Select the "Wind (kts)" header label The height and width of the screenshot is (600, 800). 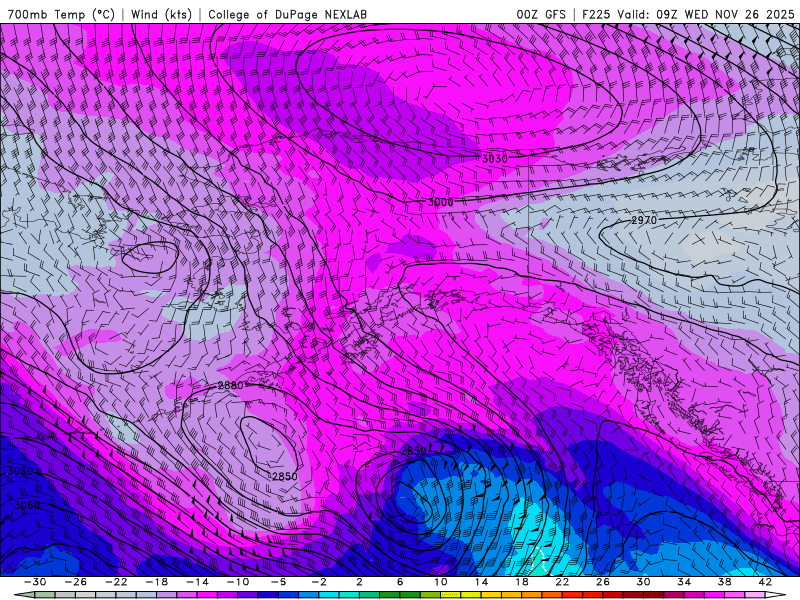coord(161,15)
